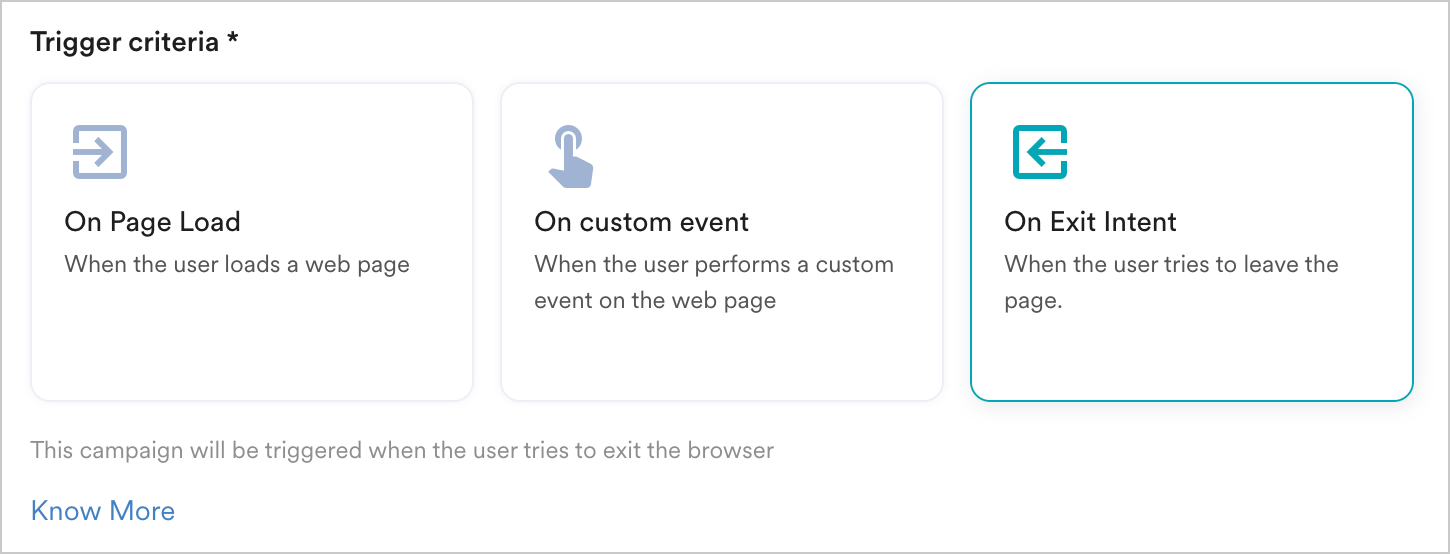Viewport: 1450px width, 554px height.
Task: Open the Know More link
Action: click(x=103, y=511)
